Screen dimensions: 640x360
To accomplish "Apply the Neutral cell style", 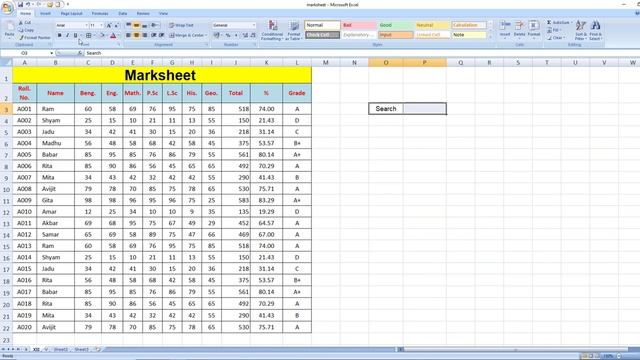I will [432, 25].
